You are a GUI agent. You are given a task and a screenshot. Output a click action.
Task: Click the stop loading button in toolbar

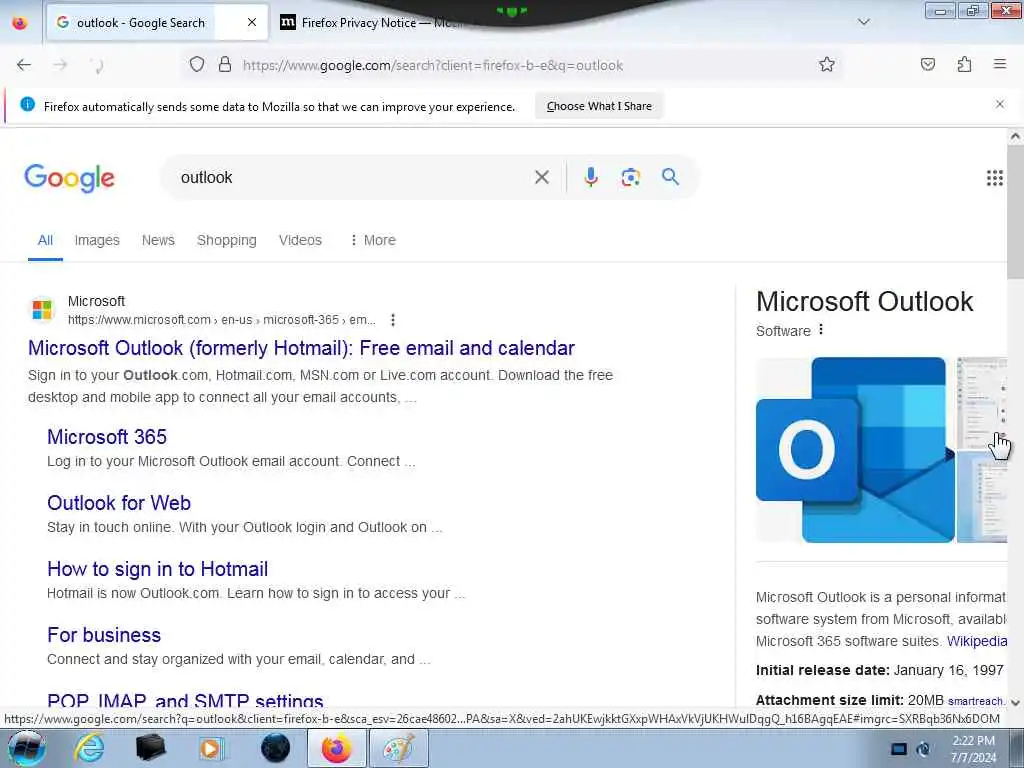[97, 65]
